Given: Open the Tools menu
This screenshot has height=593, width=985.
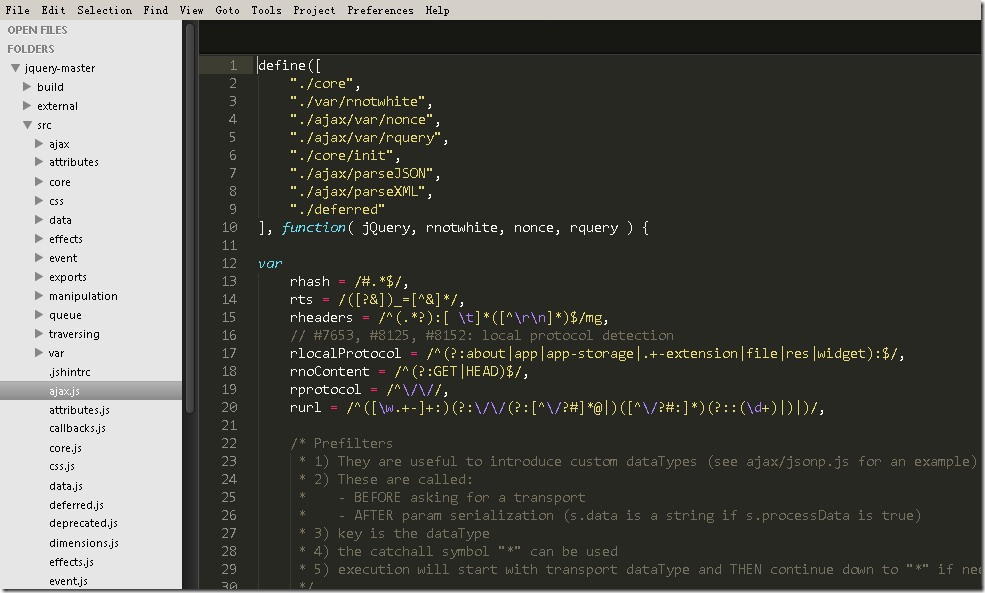Looking at the screenshot, I should [x=266, y=10].
